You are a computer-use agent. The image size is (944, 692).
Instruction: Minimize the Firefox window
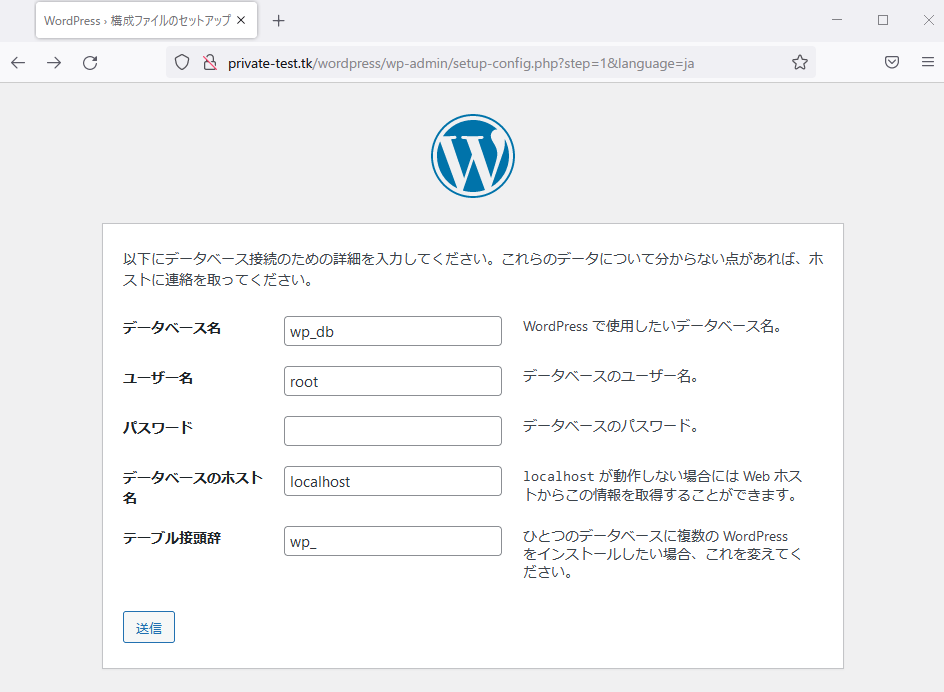pos(837,20)
